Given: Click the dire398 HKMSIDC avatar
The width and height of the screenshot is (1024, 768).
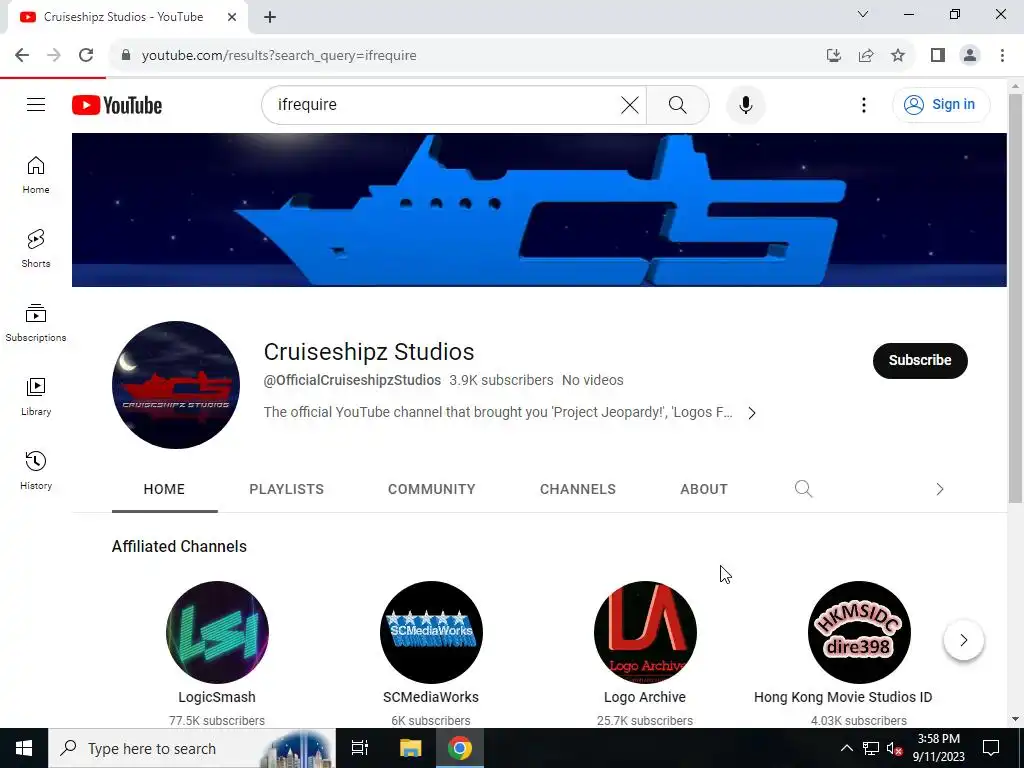Looking at the screenshot, I should (859, 632).
